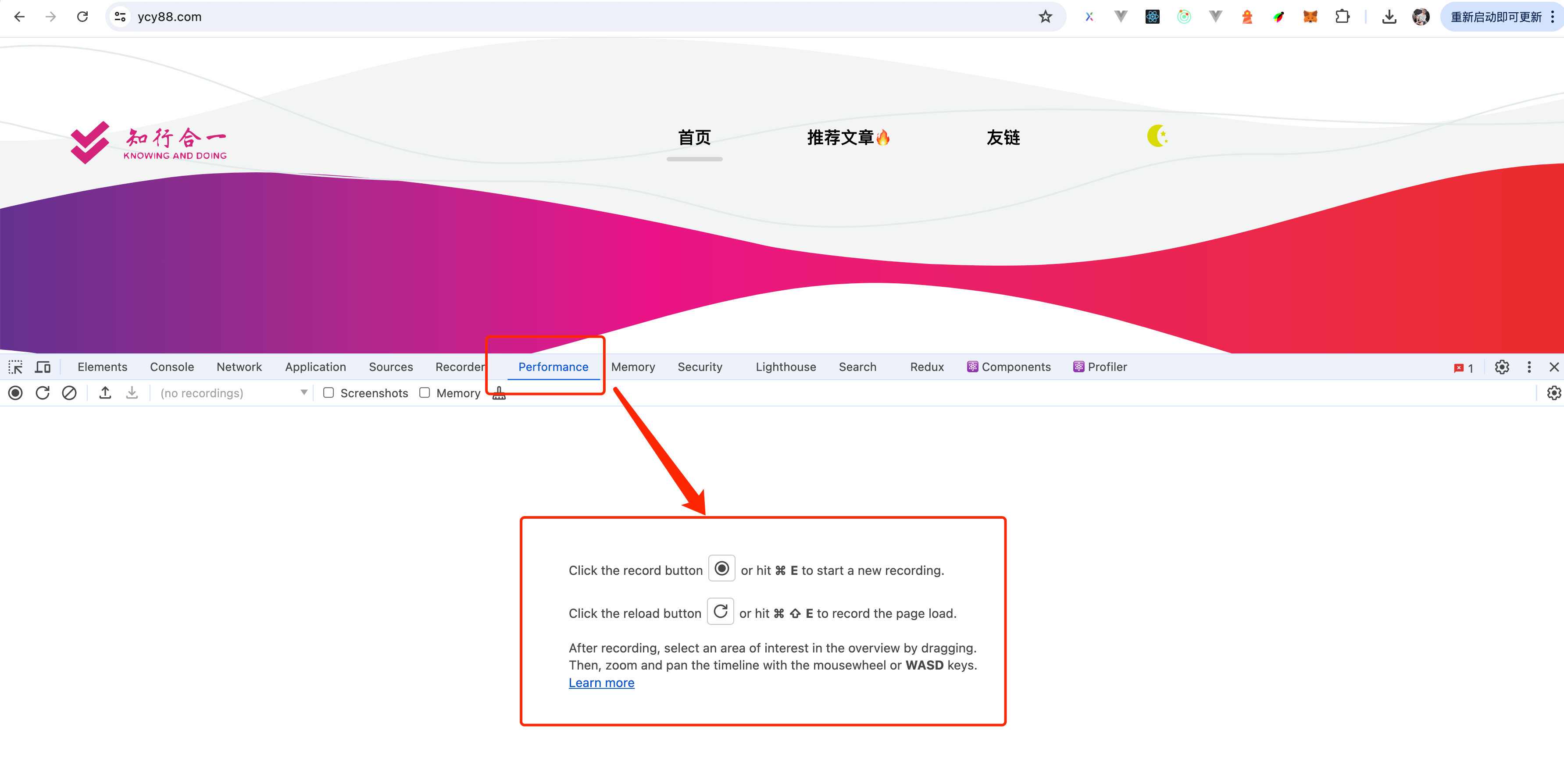
Task: Enable the Screenshots checkbox
Action: tap(329, 393)
